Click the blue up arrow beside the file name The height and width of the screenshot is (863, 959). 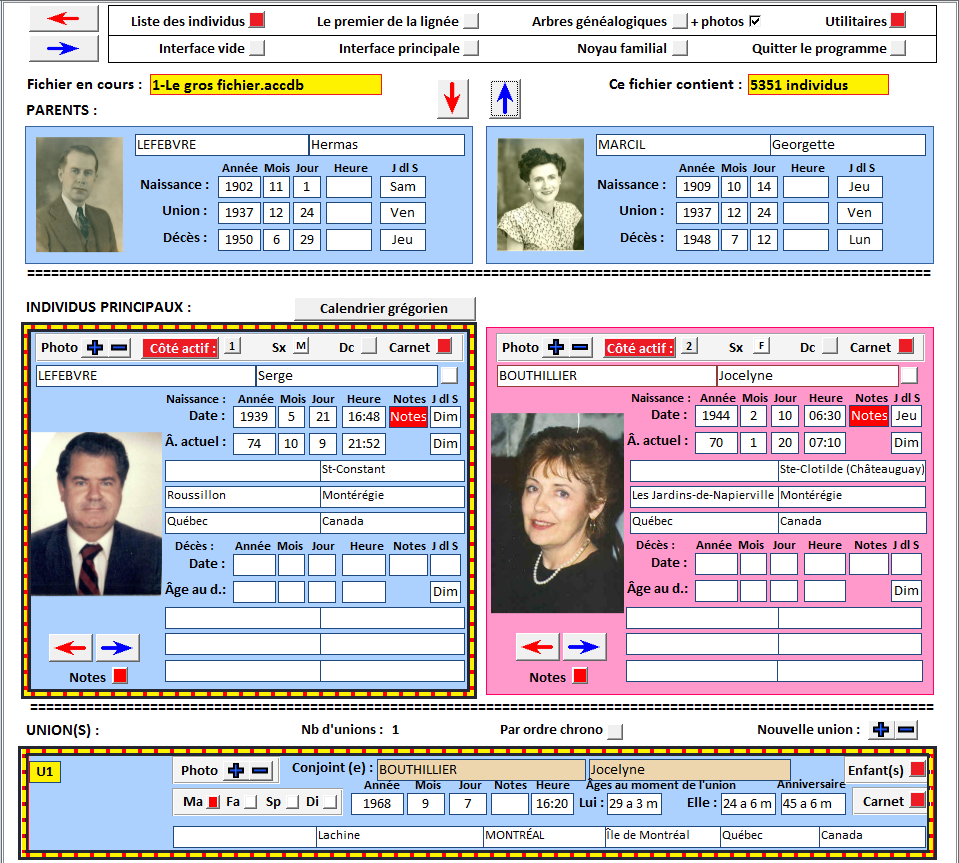point(505,98)
